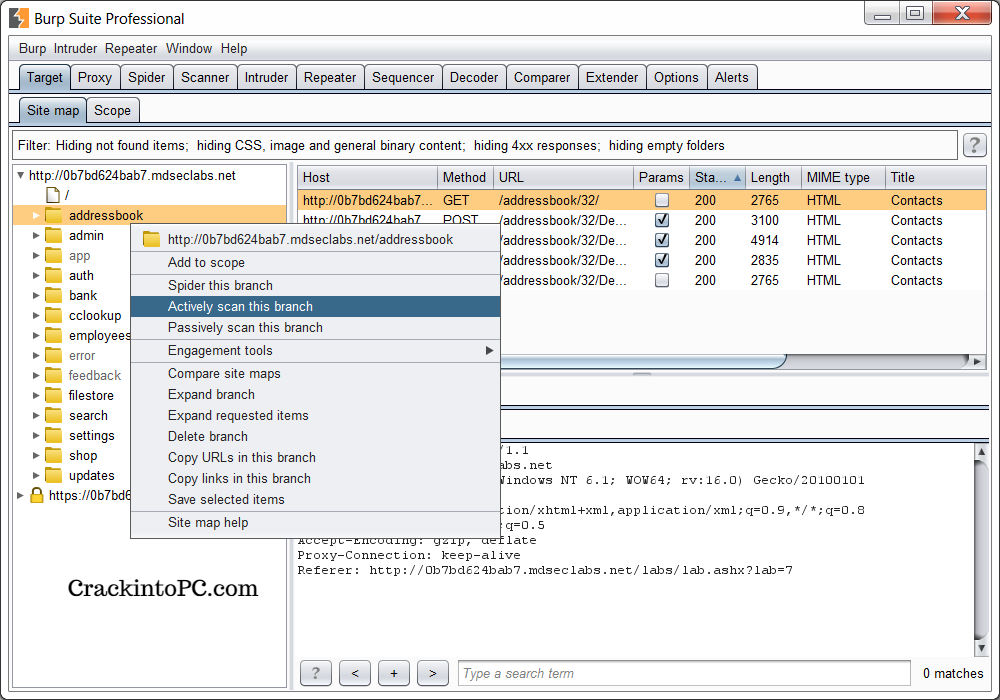Click request viewer scrollbar down arrow
Viewport: 1000px width, 700px height.
point(982,648)
